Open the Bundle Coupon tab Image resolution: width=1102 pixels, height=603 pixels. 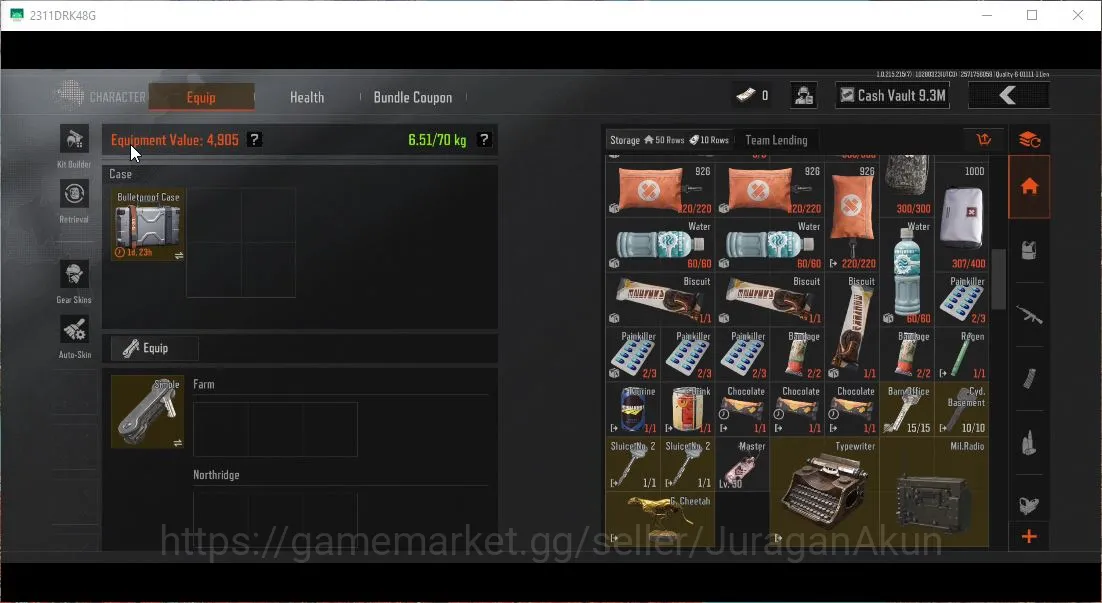413,97
